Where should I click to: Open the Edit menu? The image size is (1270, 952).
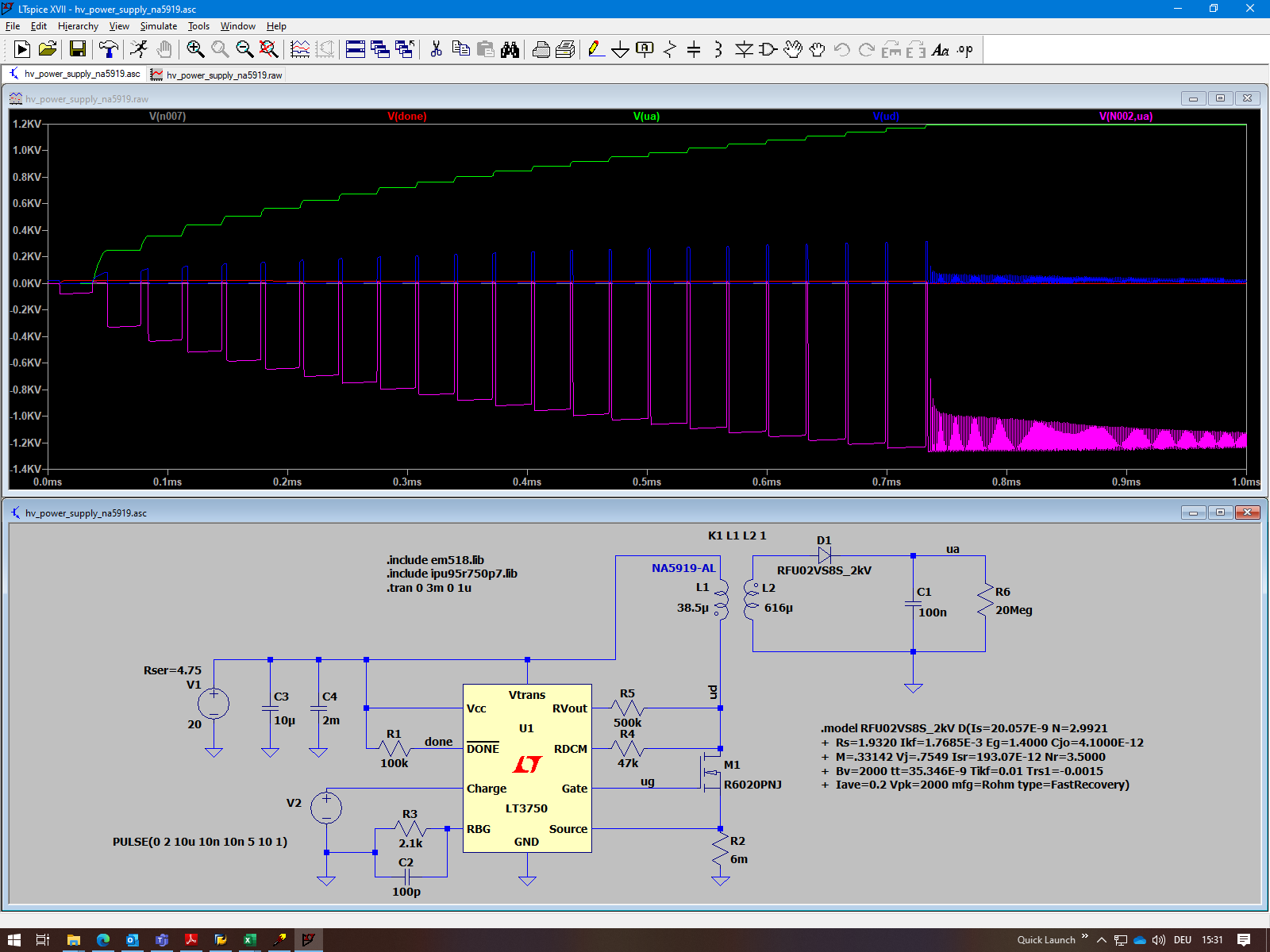tap(39, 26)
